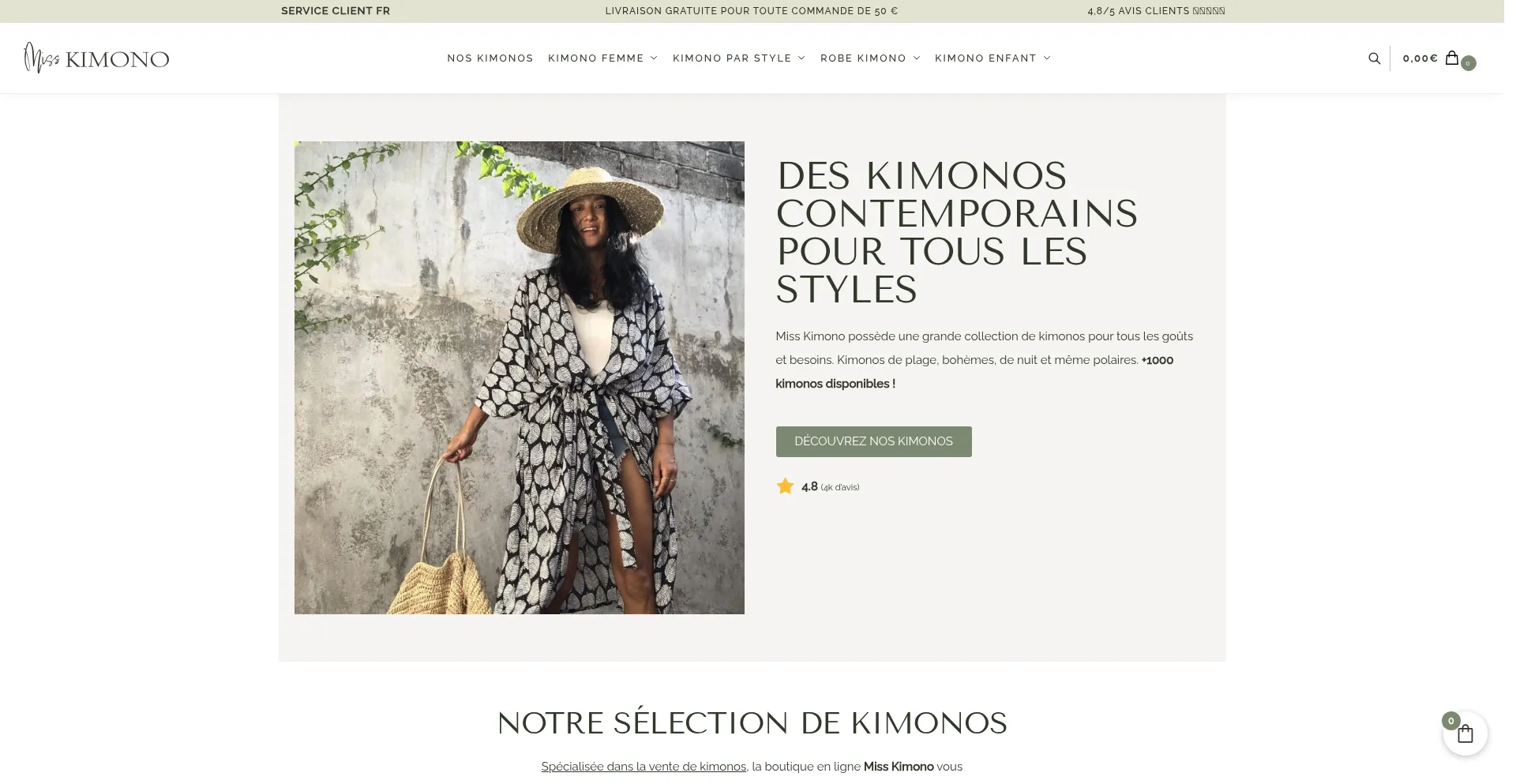
Task: Open the Nos Kimonos menu item
Action: coord(490,58)
